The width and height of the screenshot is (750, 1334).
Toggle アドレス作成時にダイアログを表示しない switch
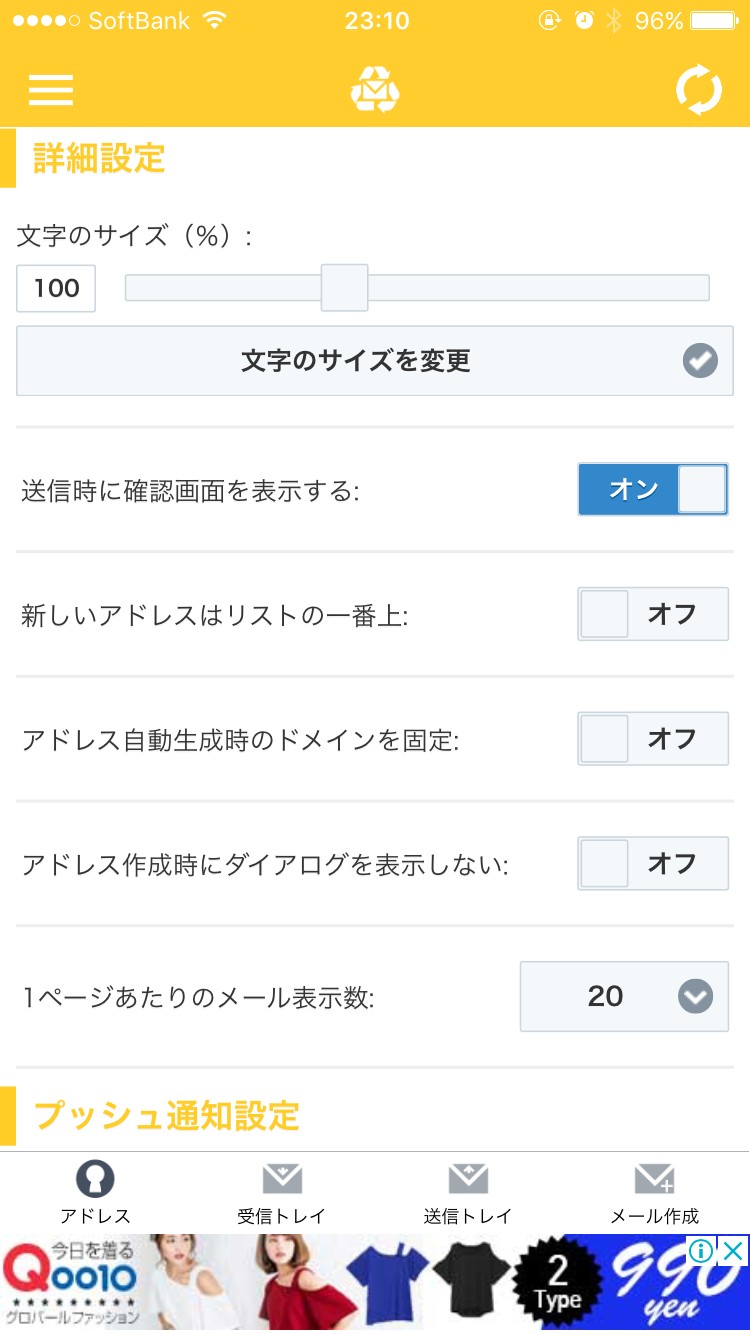tap(653, 864)
